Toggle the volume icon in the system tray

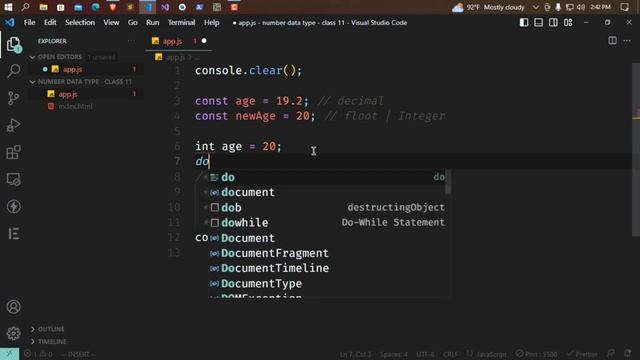tap(581, 7)
